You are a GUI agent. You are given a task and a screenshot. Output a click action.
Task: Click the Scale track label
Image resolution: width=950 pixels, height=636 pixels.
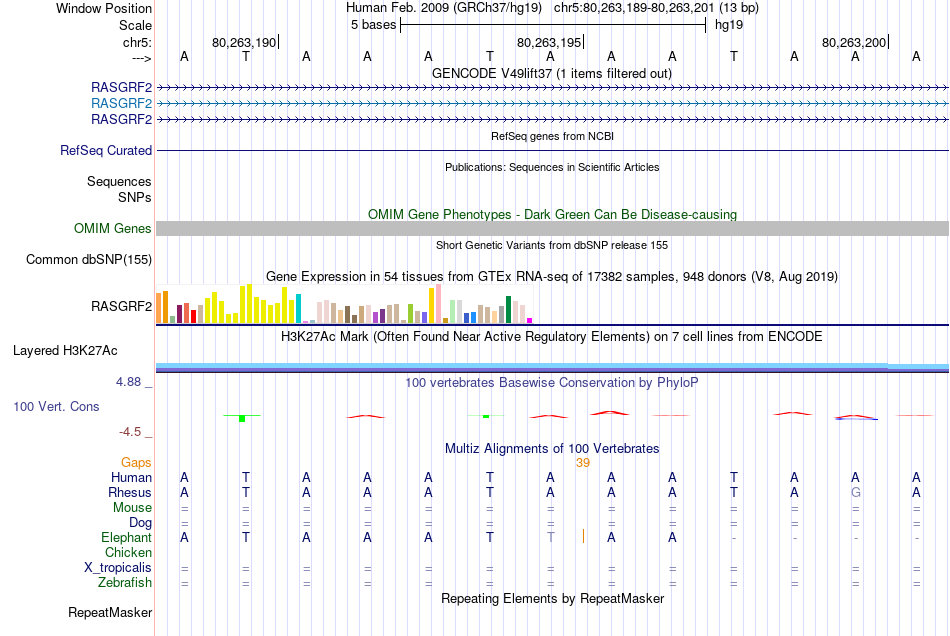pyautogui.click(x=135, y=25)
